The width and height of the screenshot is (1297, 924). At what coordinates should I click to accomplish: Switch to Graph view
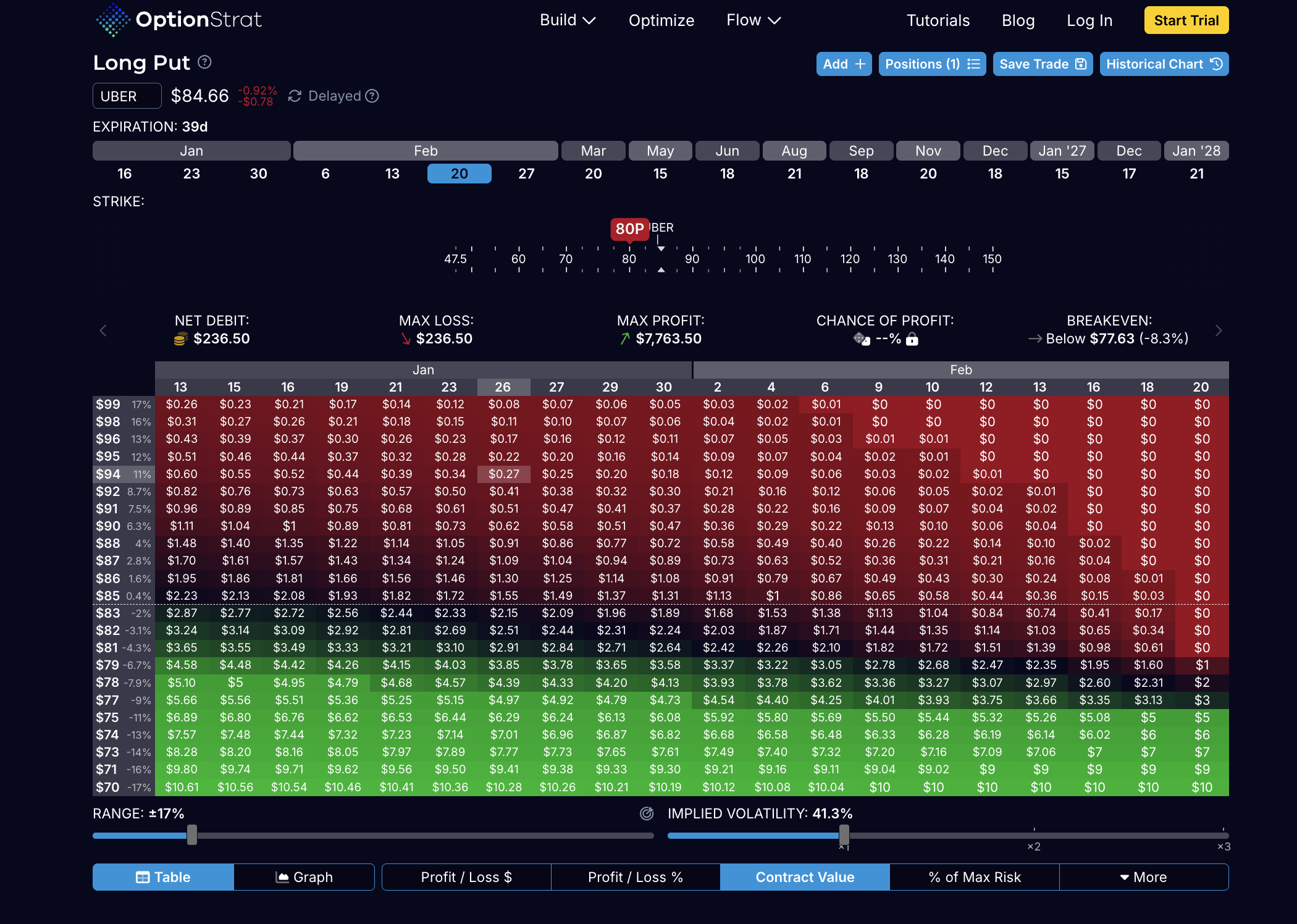304,877
